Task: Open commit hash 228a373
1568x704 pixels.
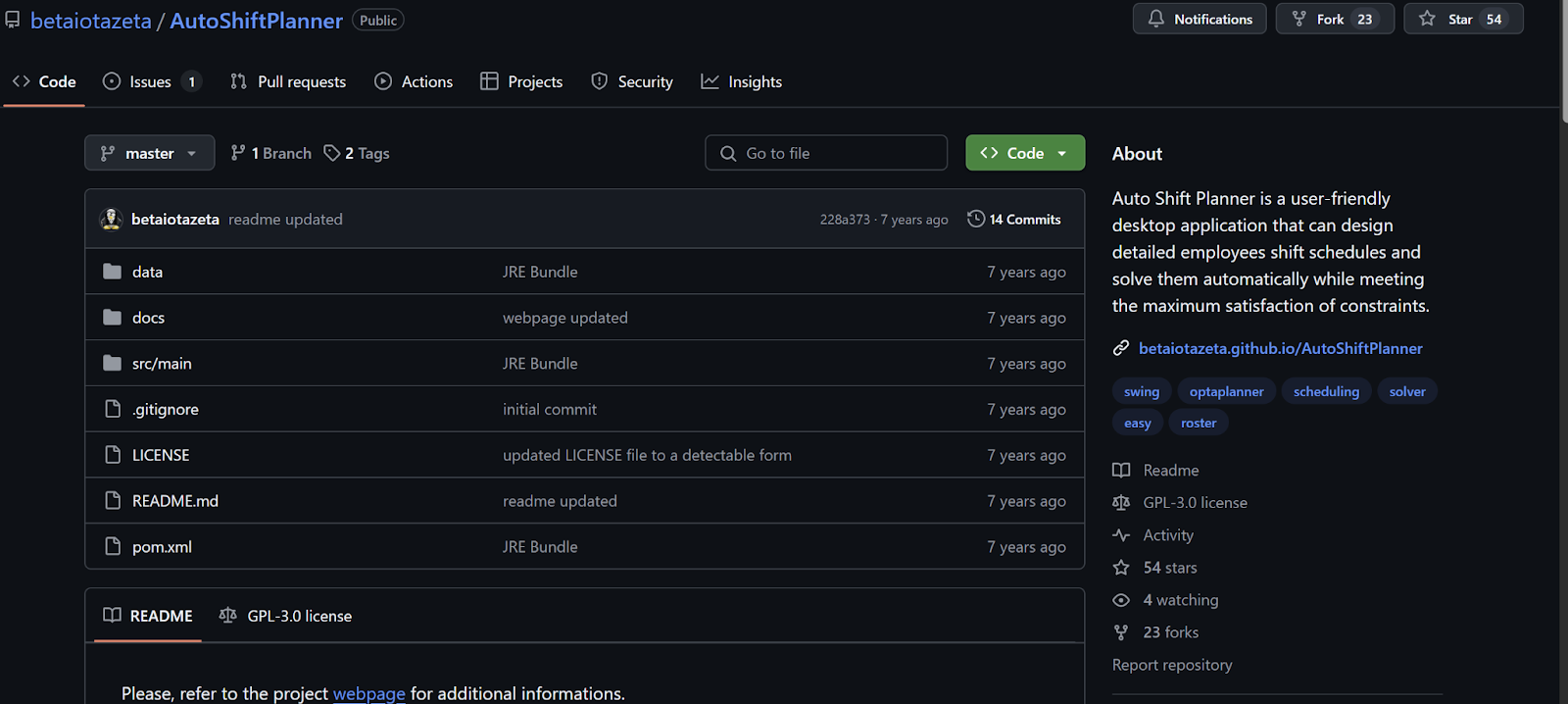Action: (845, 220)
